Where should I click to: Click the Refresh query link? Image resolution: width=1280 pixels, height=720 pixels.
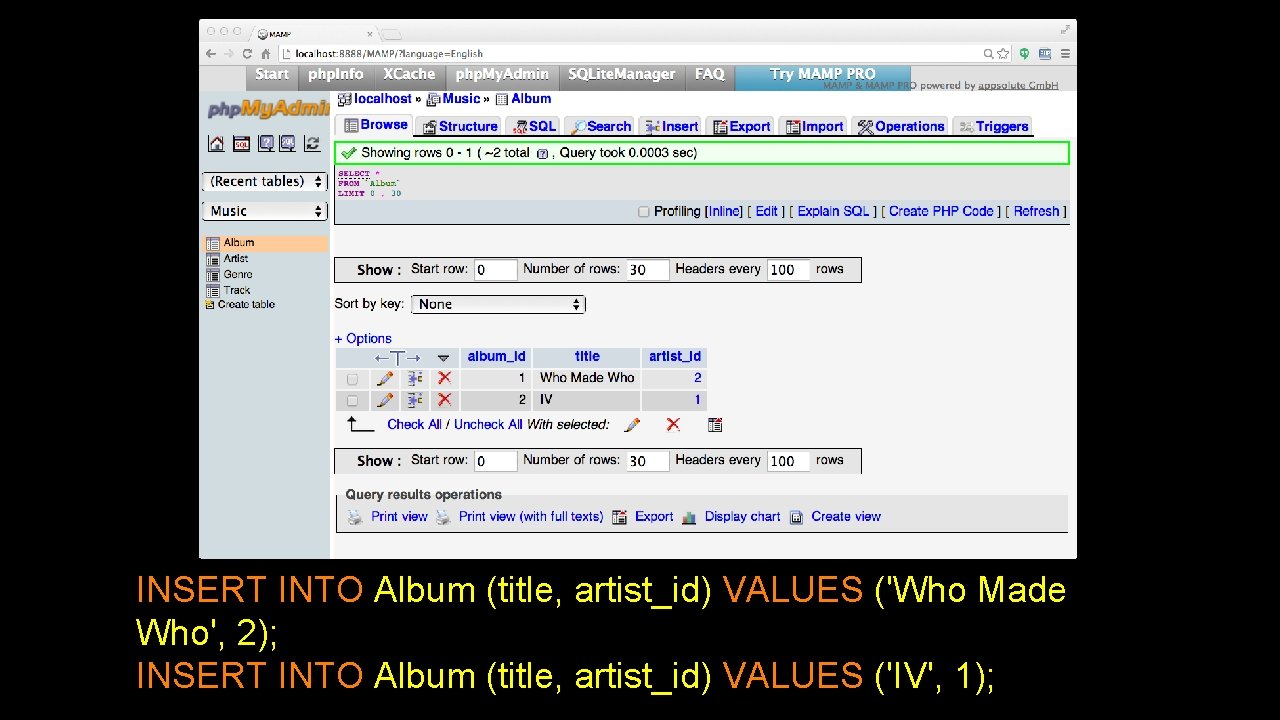point(1036,212)
